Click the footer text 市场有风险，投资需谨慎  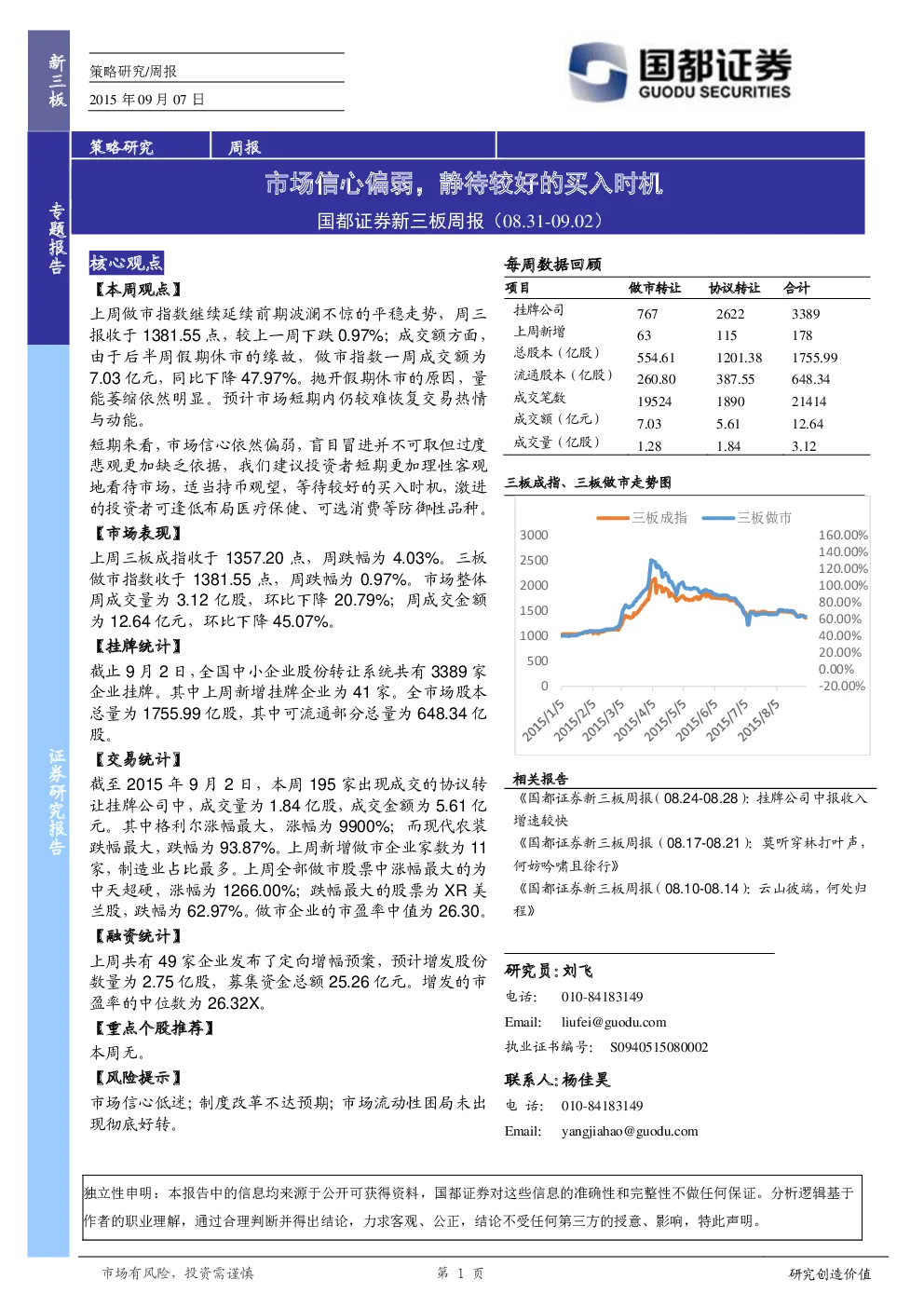(x=177, y=1273)
